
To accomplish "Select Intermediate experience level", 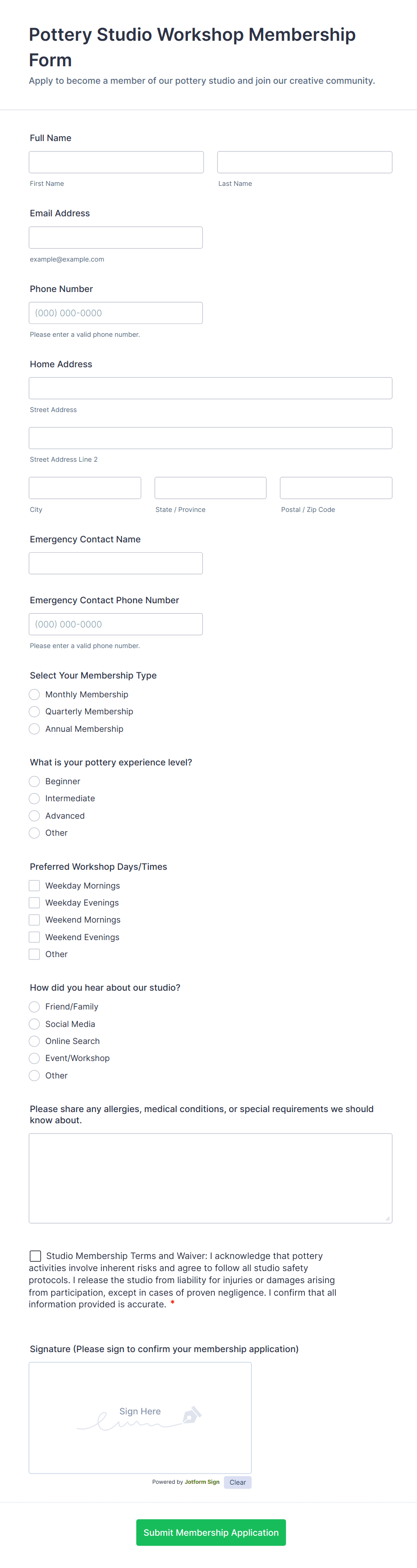I will 35,799.
